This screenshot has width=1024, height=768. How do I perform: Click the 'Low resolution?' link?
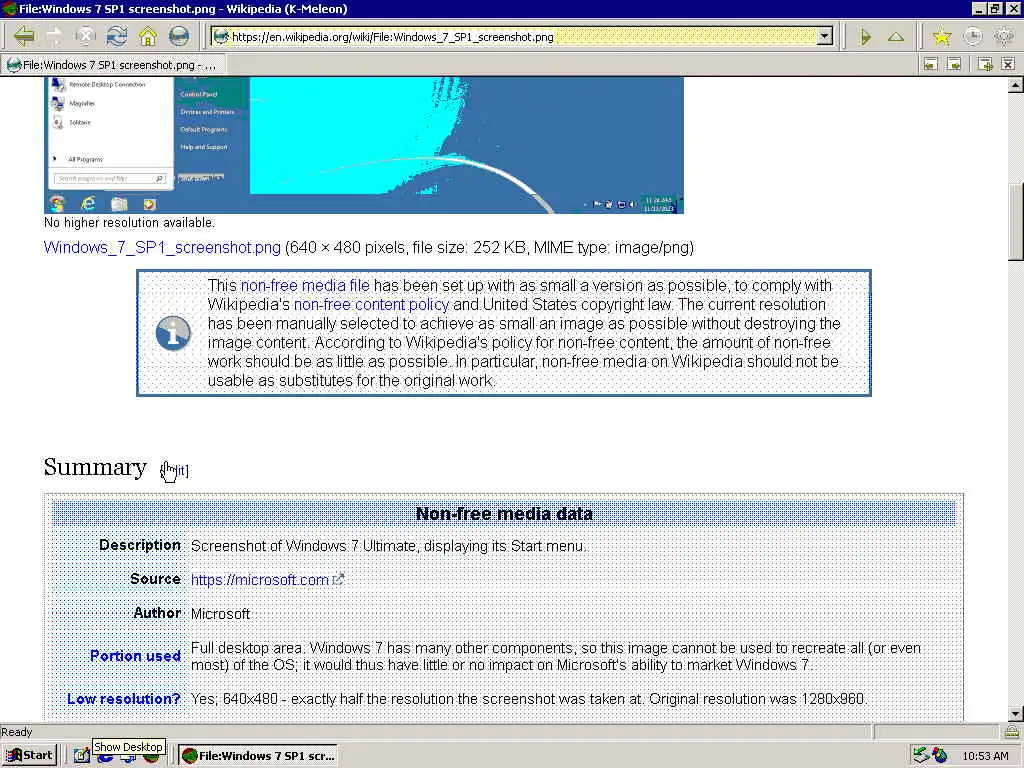(124, 699)
